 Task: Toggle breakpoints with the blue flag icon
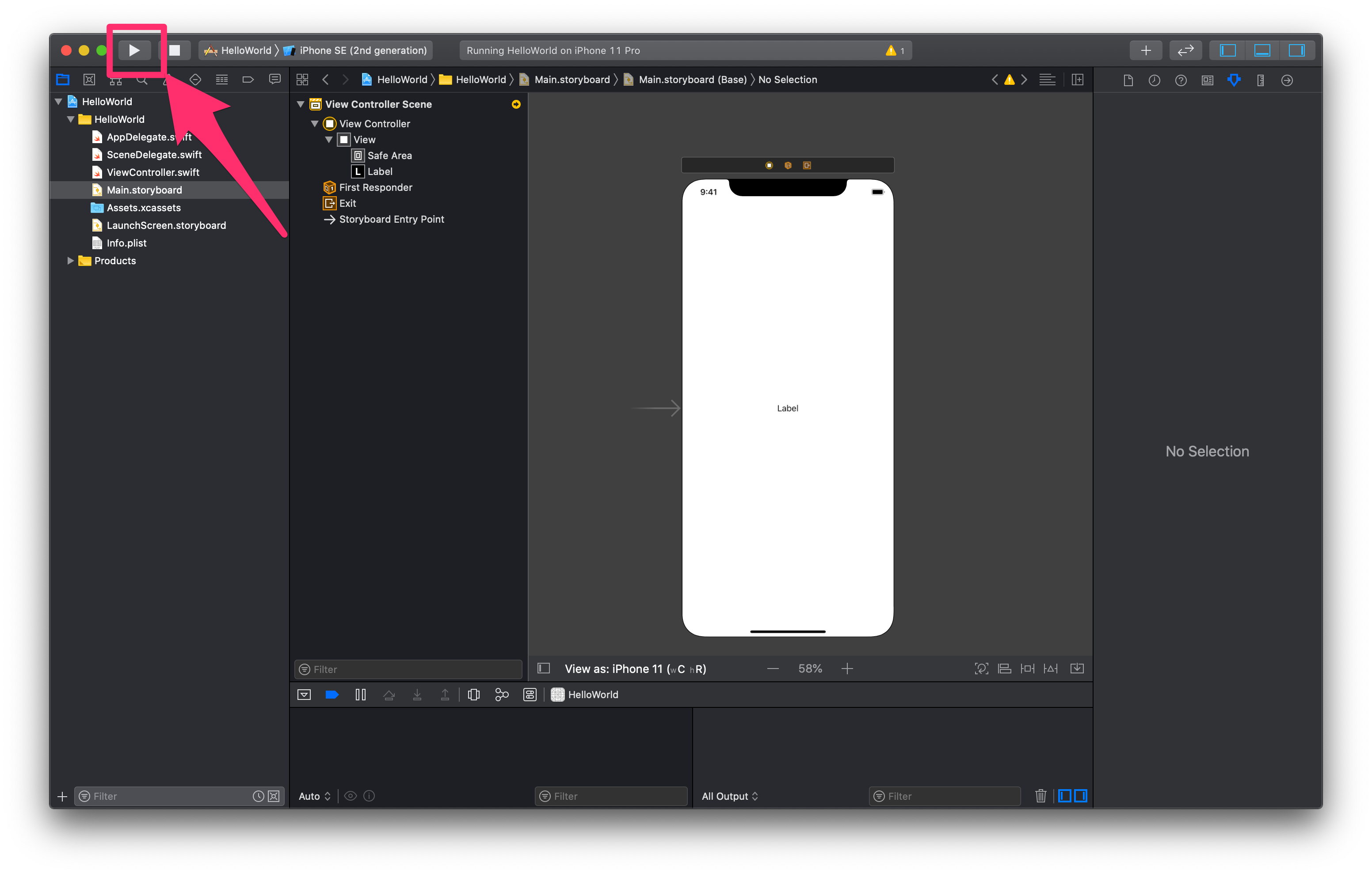point(332,695)
